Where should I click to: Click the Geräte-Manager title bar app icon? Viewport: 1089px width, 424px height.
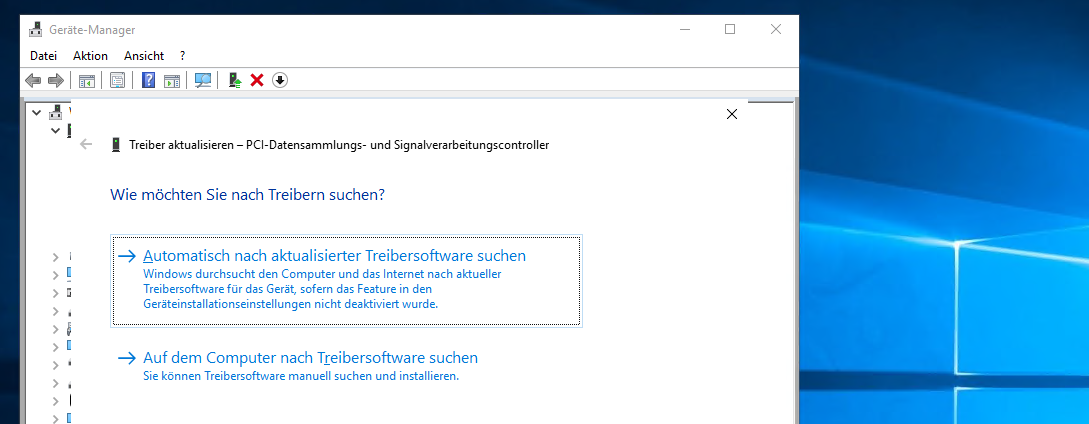(35, 30)
